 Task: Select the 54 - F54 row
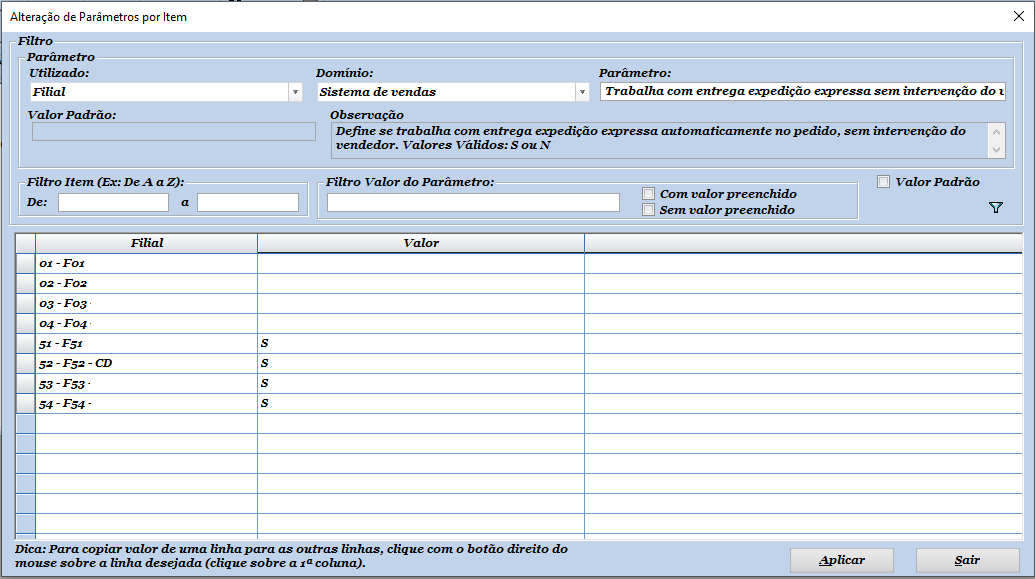[26, 404]
